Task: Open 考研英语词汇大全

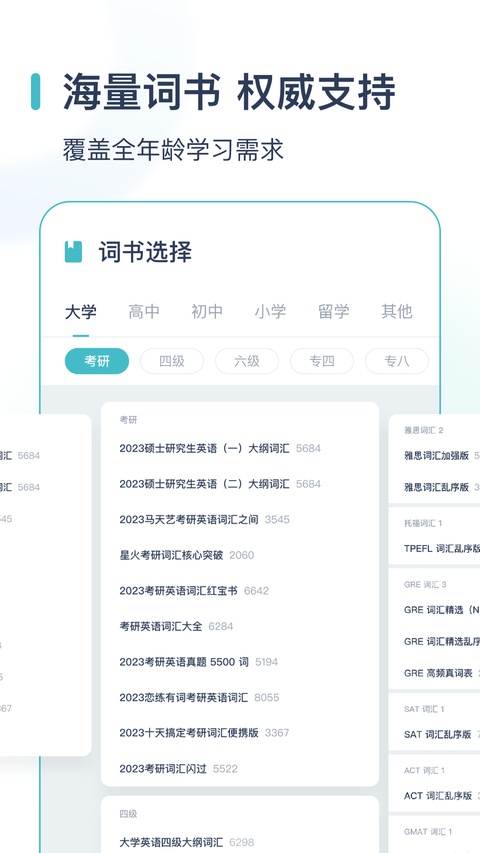Action: click(x=161, y=626)
